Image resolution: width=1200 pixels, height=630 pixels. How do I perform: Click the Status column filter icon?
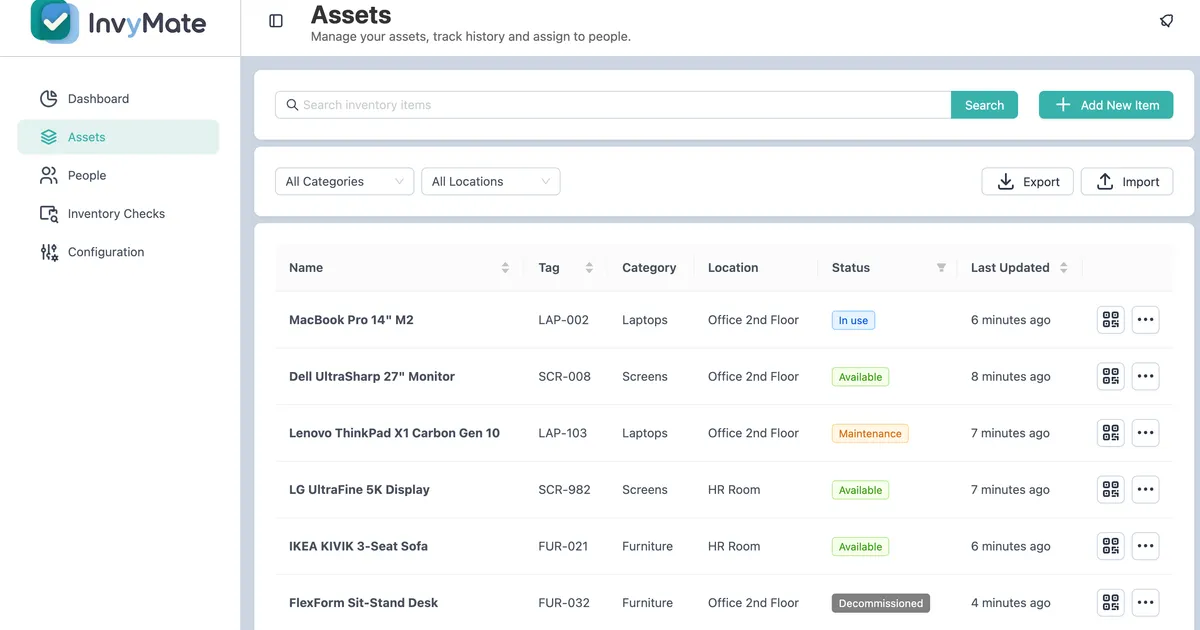(x=940, y=268)
